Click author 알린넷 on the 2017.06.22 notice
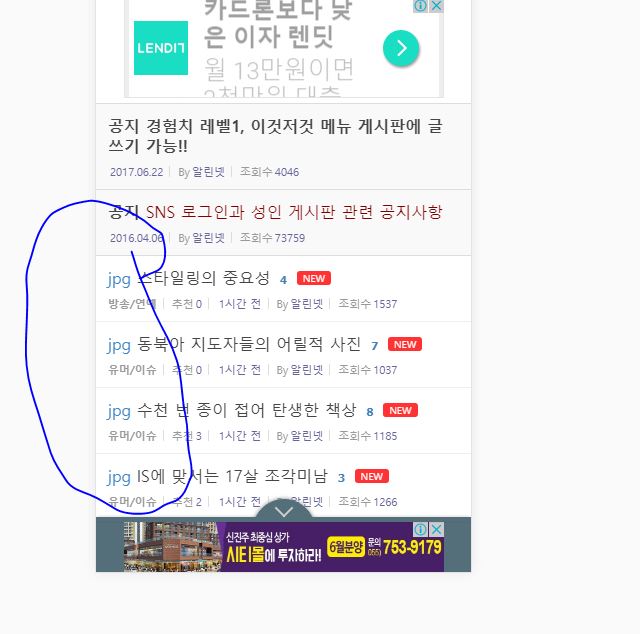Image resolution: width=640 pixels, height=634 pixels. (x=209, y=172)
